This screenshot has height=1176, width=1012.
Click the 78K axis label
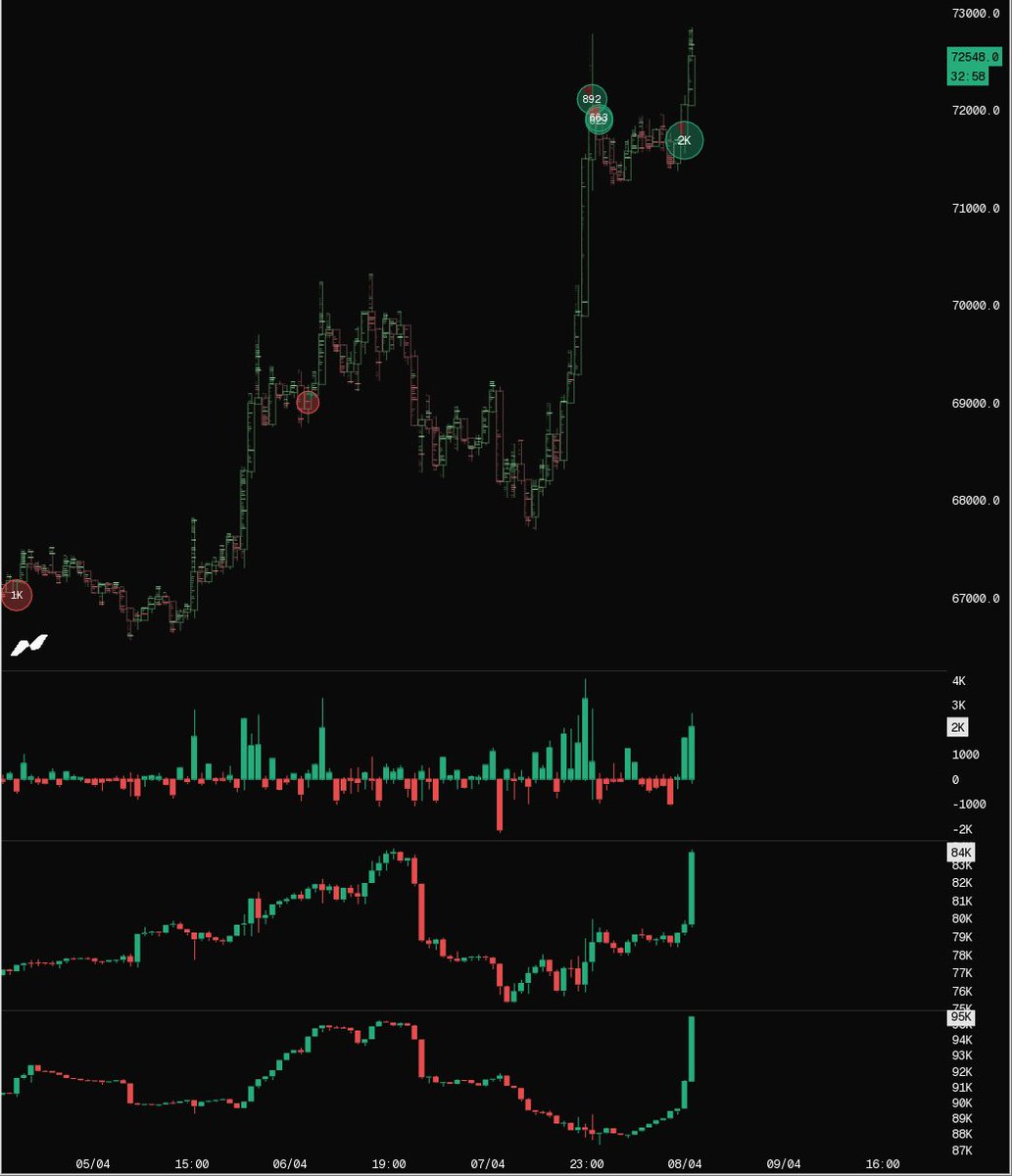pyautogui.click(x=961, y=955)
